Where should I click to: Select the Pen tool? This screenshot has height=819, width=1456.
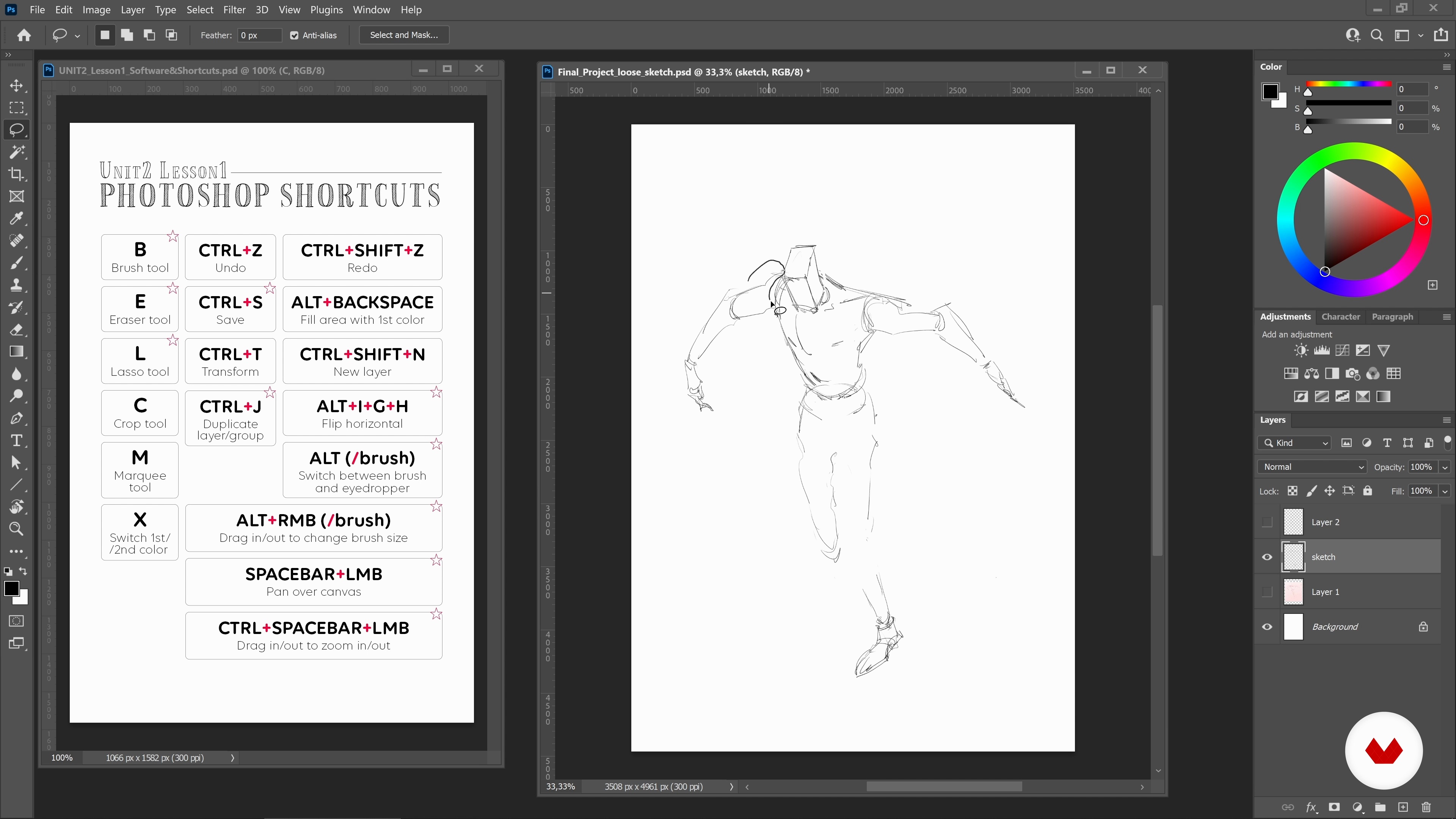[16, 418]
